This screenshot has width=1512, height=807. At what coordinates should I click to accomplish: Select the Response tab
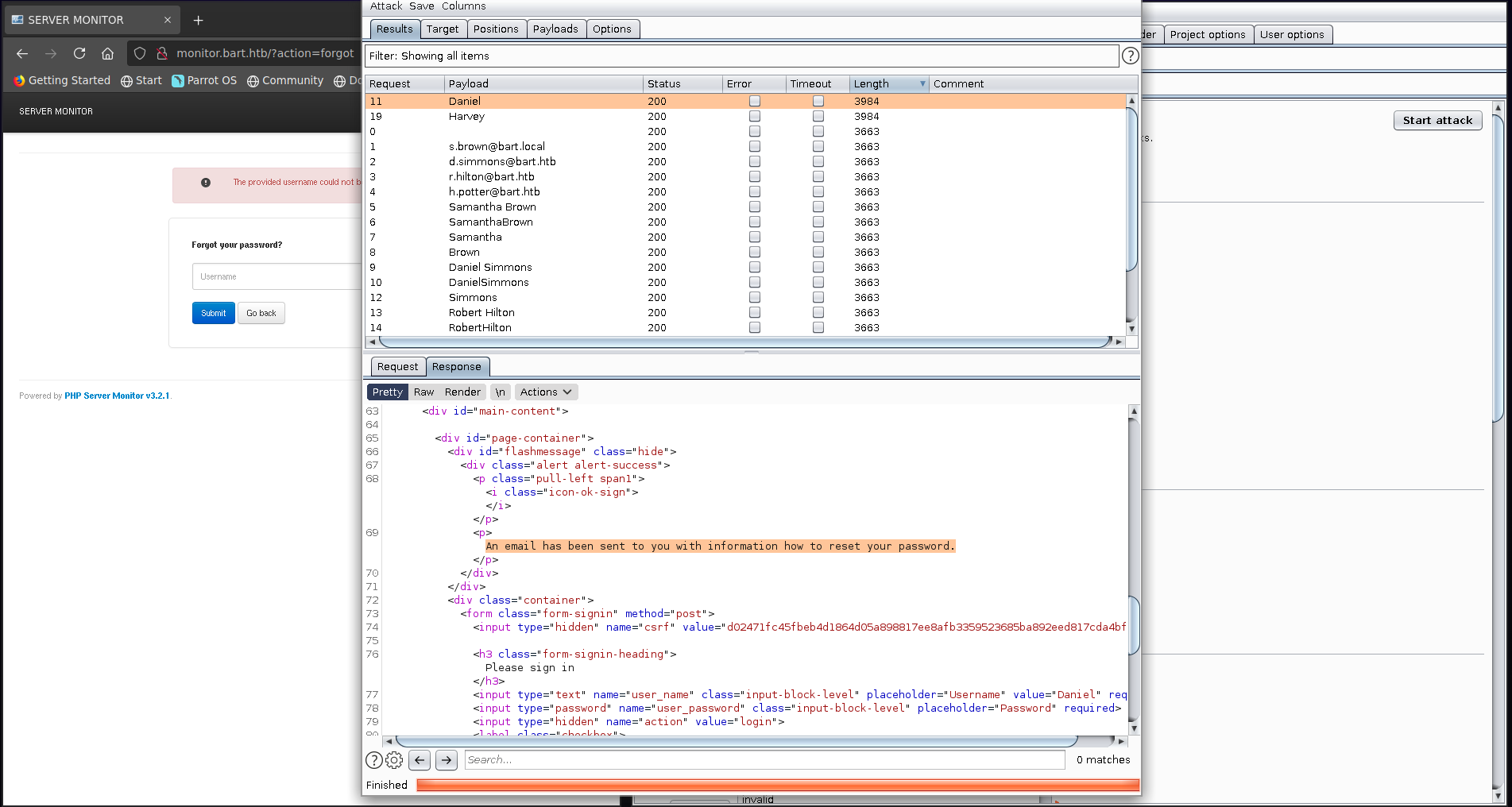tap(457, 366)
